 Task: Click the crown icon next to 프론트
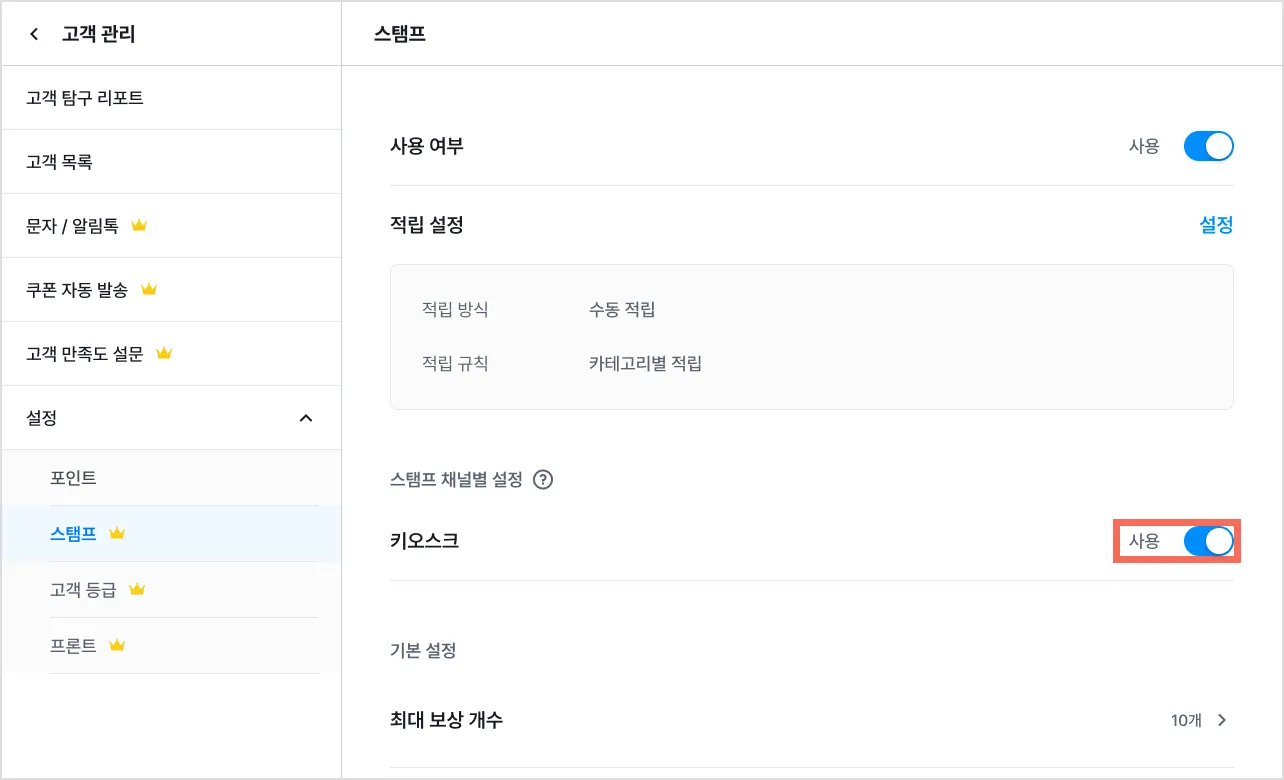(x=117, y=646)
